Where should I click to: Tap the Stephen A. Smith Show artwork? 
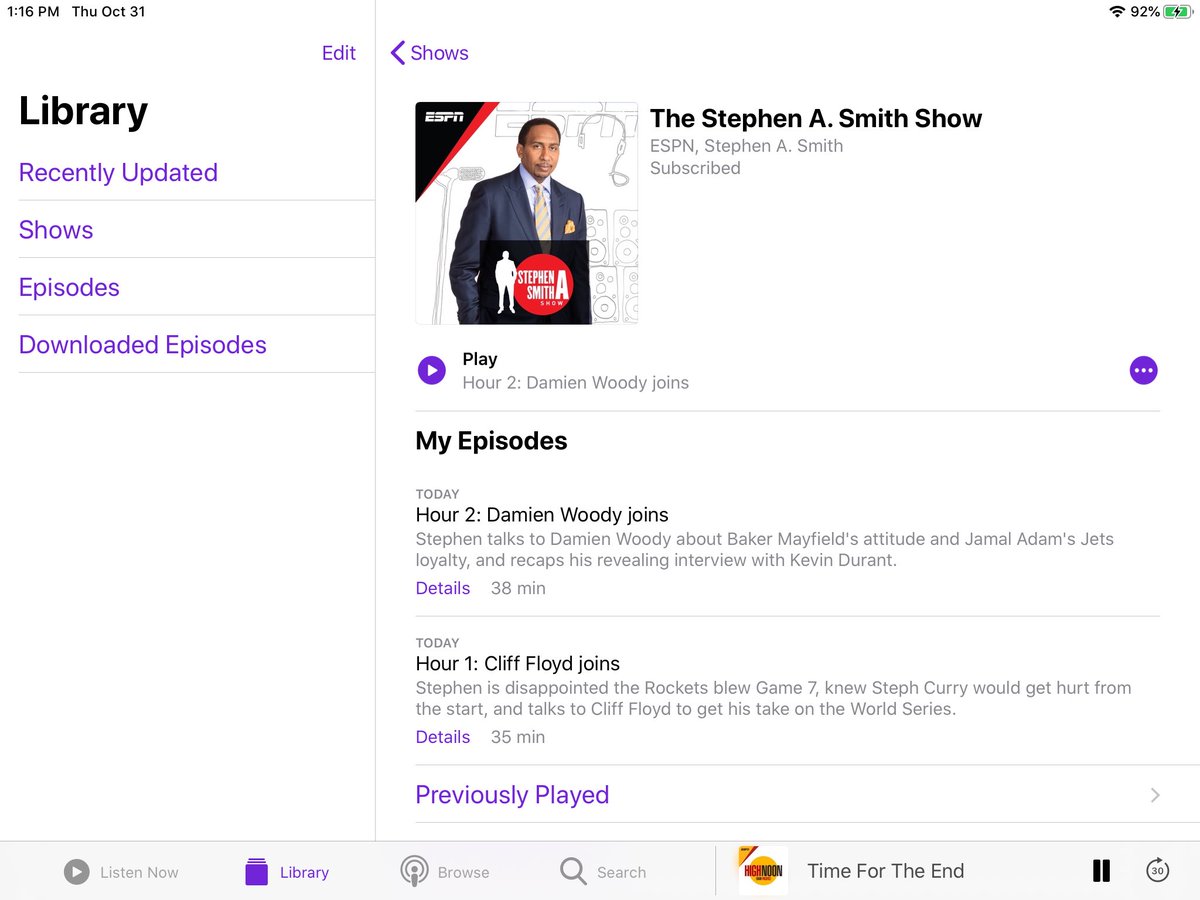[527, 213]
